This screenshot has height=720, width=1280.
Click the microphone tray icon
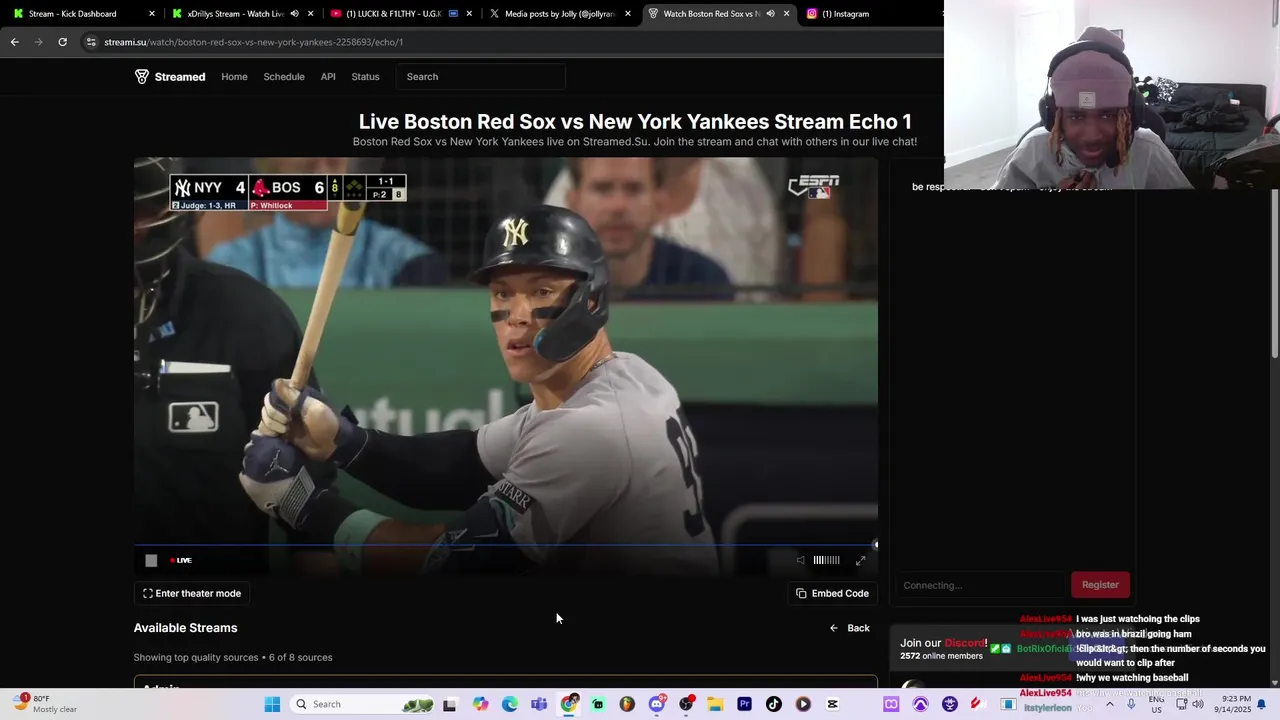(1131, 704)
